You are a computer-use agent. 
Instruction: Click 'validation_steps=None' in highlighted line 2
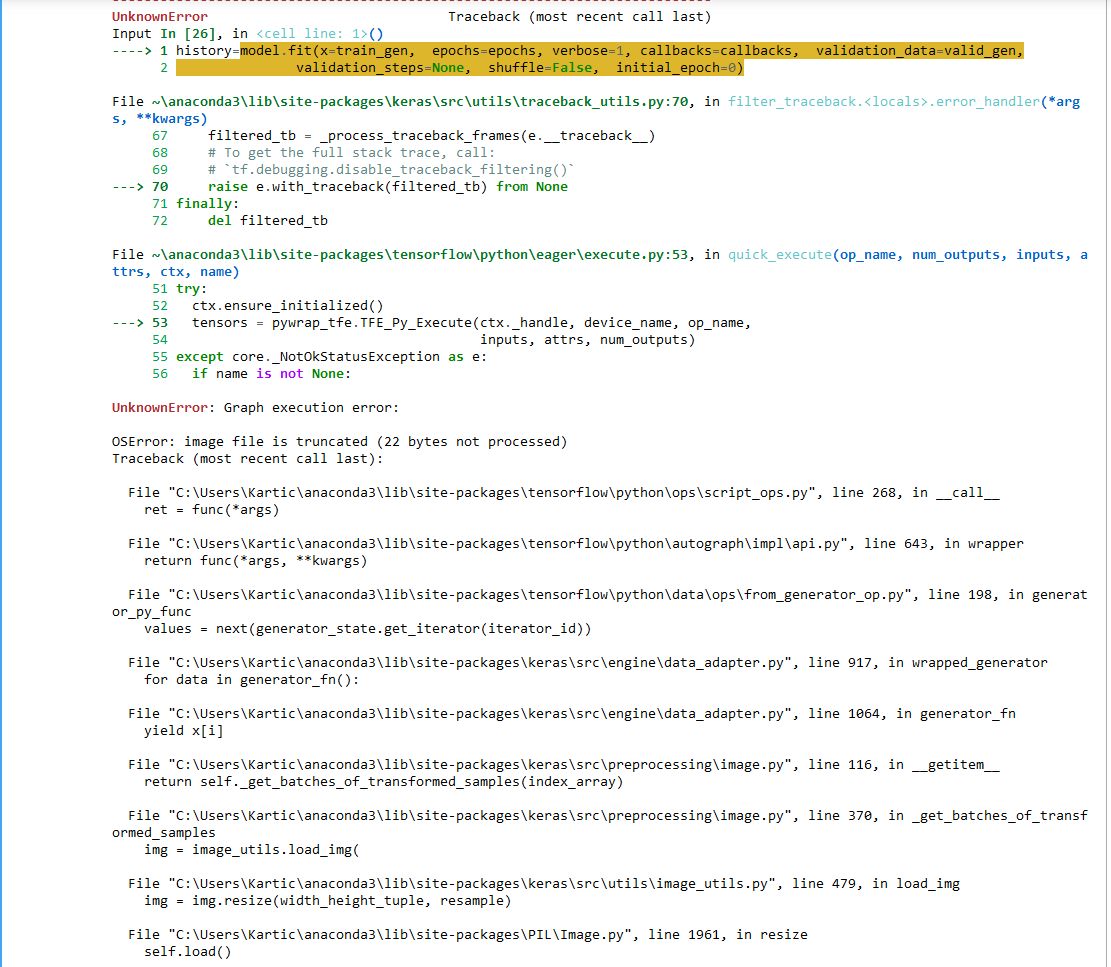(380, 67)
